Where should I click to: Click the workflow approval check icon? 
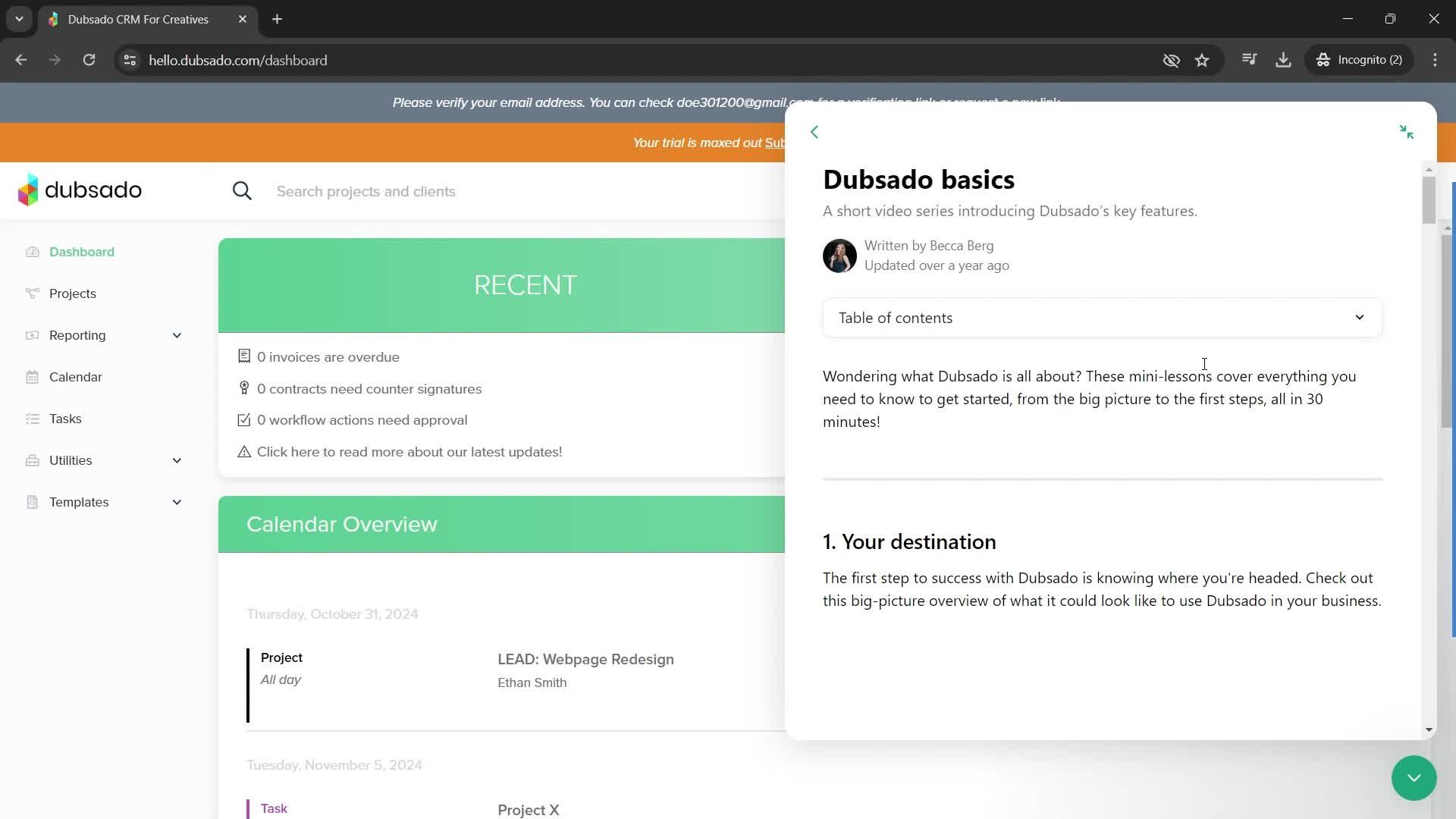244,419
